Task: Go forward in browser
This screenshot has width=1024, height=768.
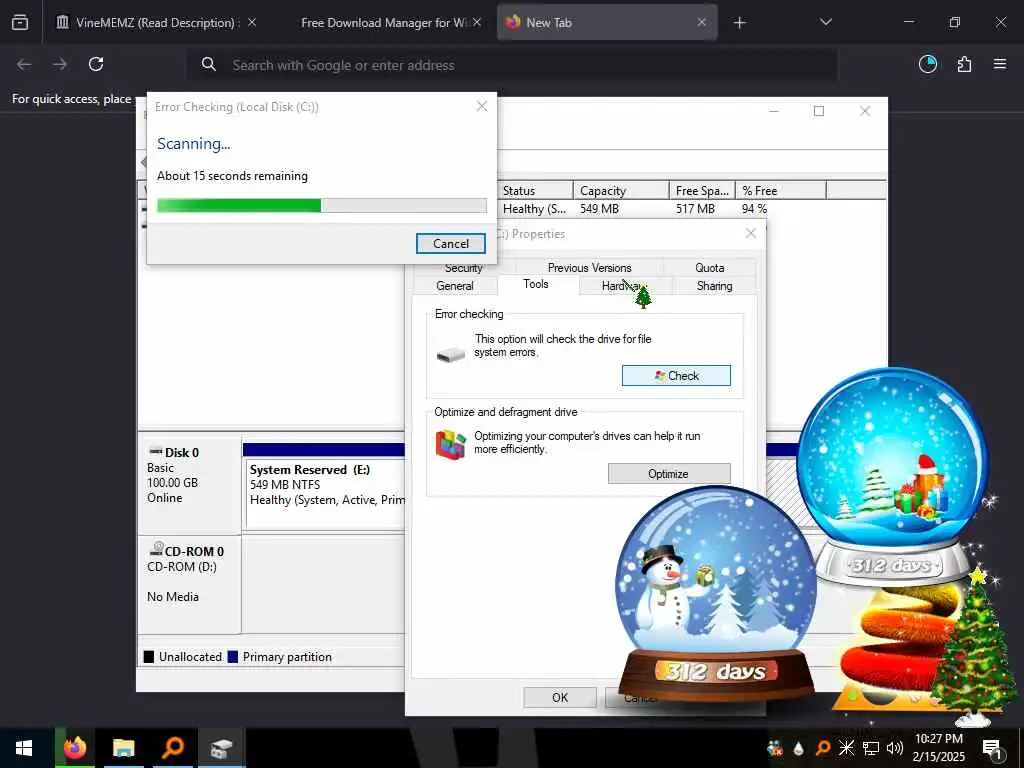Action: 60,64
